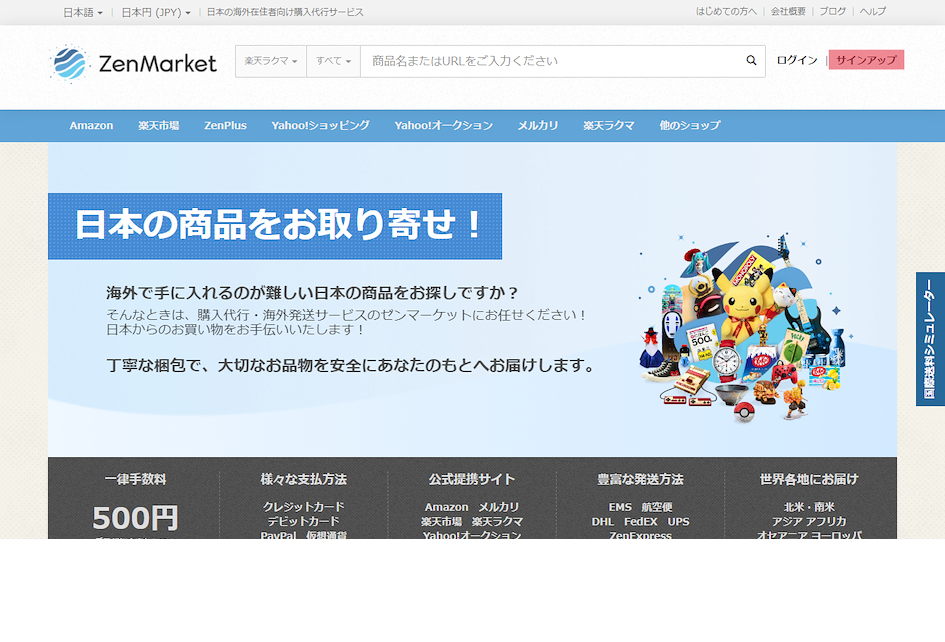Open the 会社概要 link
The width and height of the screenshot is (945, 642).
click(x=788, y=11)
